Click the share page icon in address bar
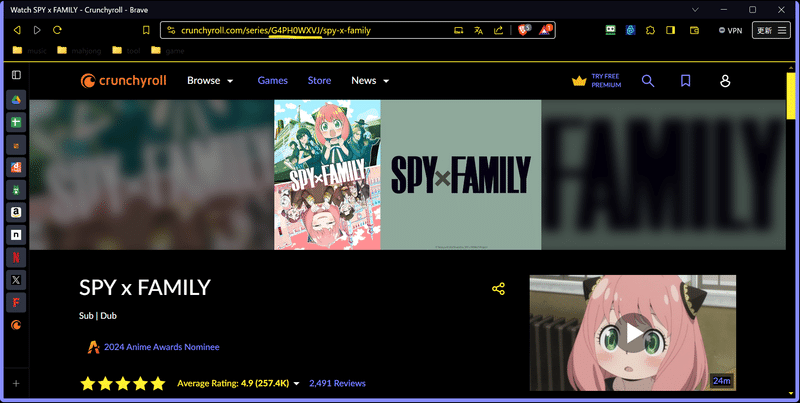 click(498, 31)
